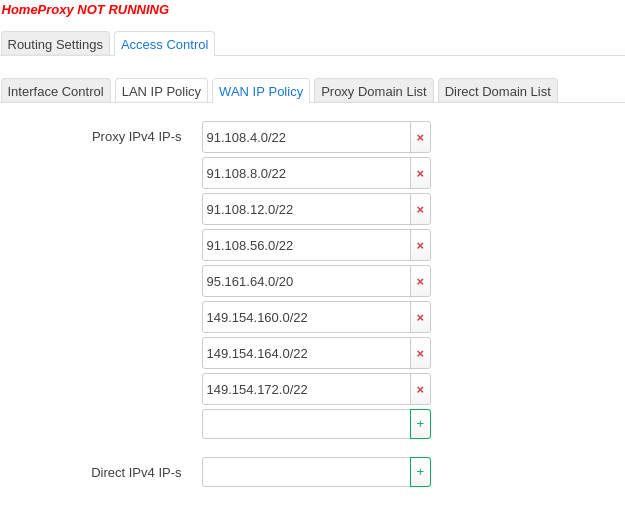
Task: Click the empty Proxy IPv4 input field
Action: tap(306, 424)
